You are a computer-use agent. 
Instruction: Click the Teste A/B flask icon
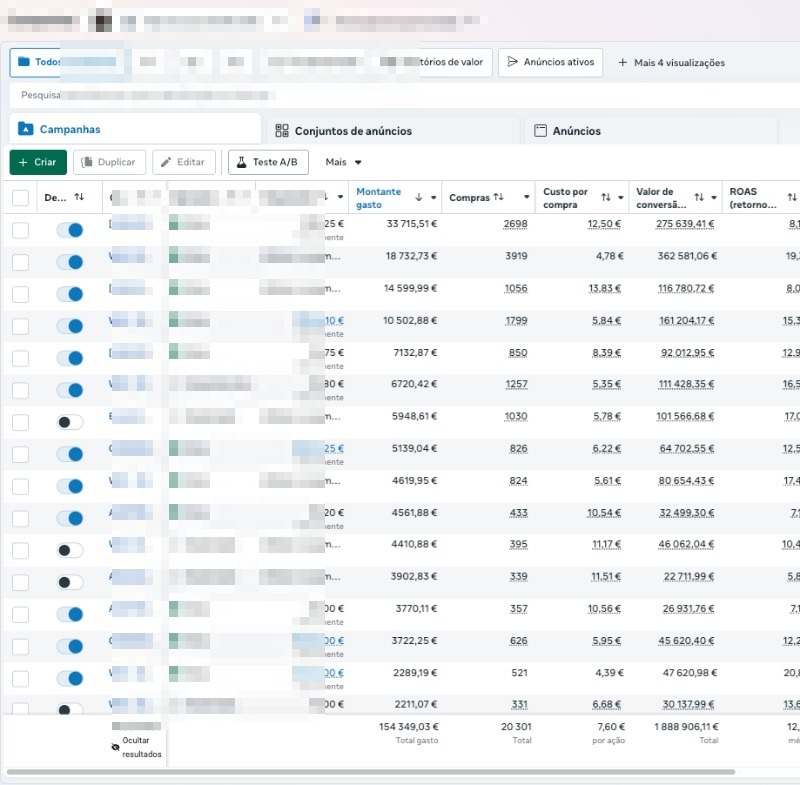click(x=241, y=162)
